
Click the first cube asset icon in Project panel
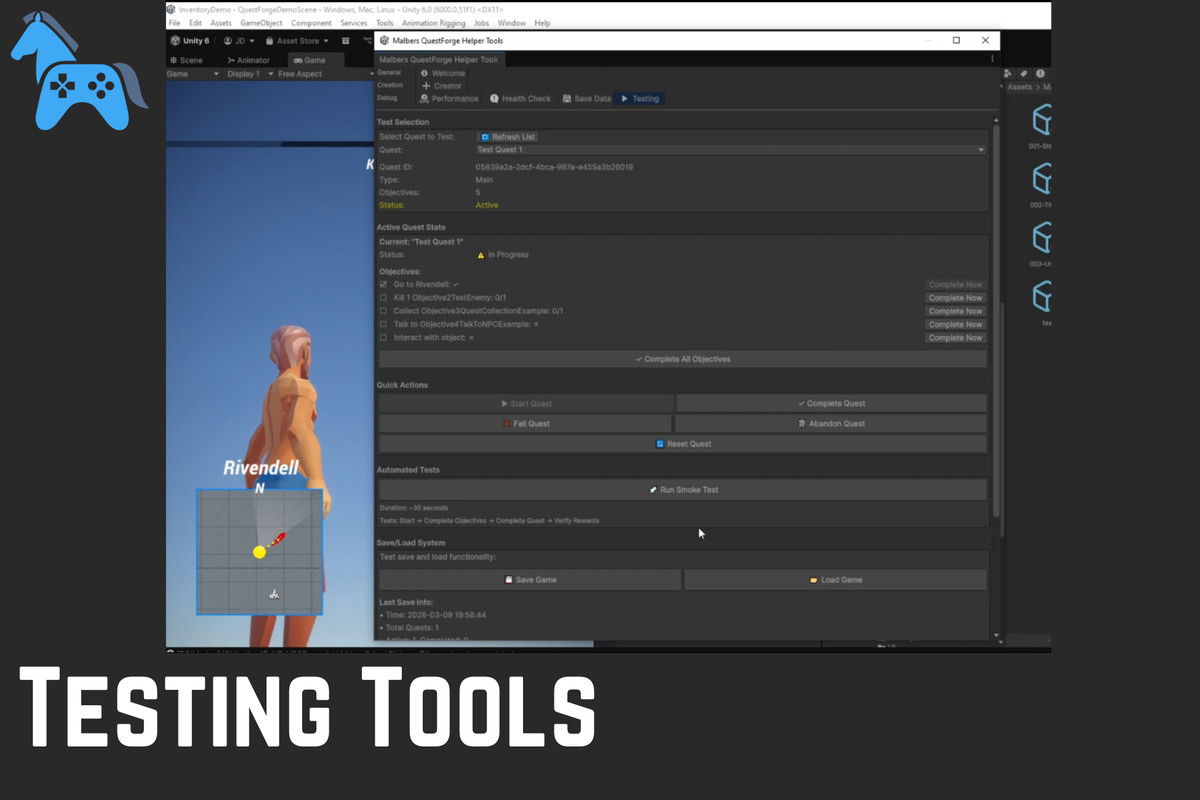point(1042,121)
